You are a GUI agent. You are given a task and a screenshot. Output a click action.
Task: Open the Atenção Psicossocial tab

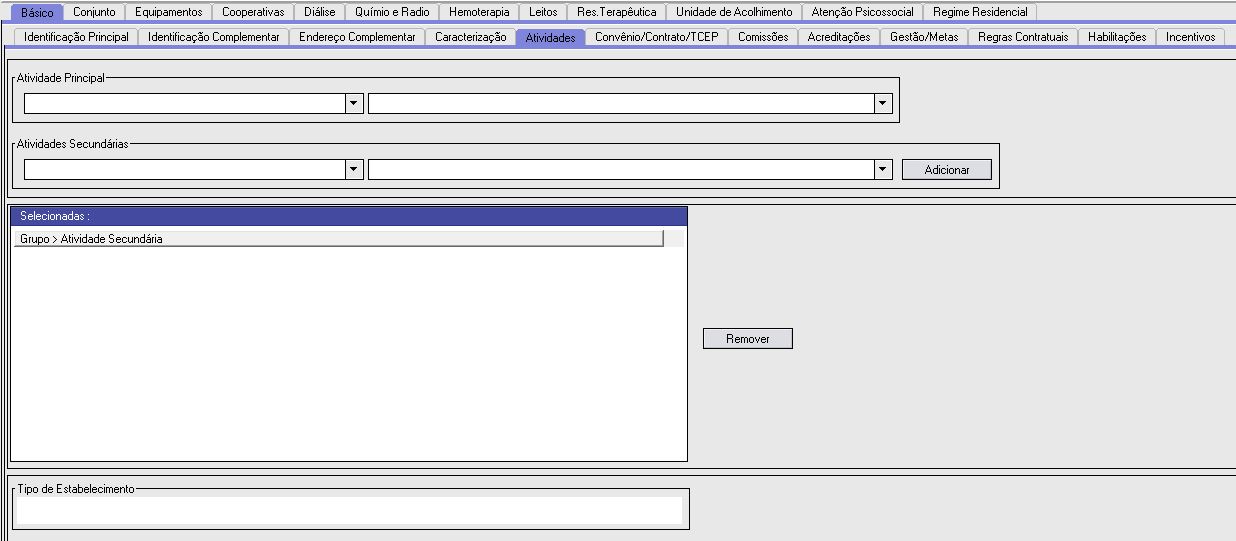point(862,12)
